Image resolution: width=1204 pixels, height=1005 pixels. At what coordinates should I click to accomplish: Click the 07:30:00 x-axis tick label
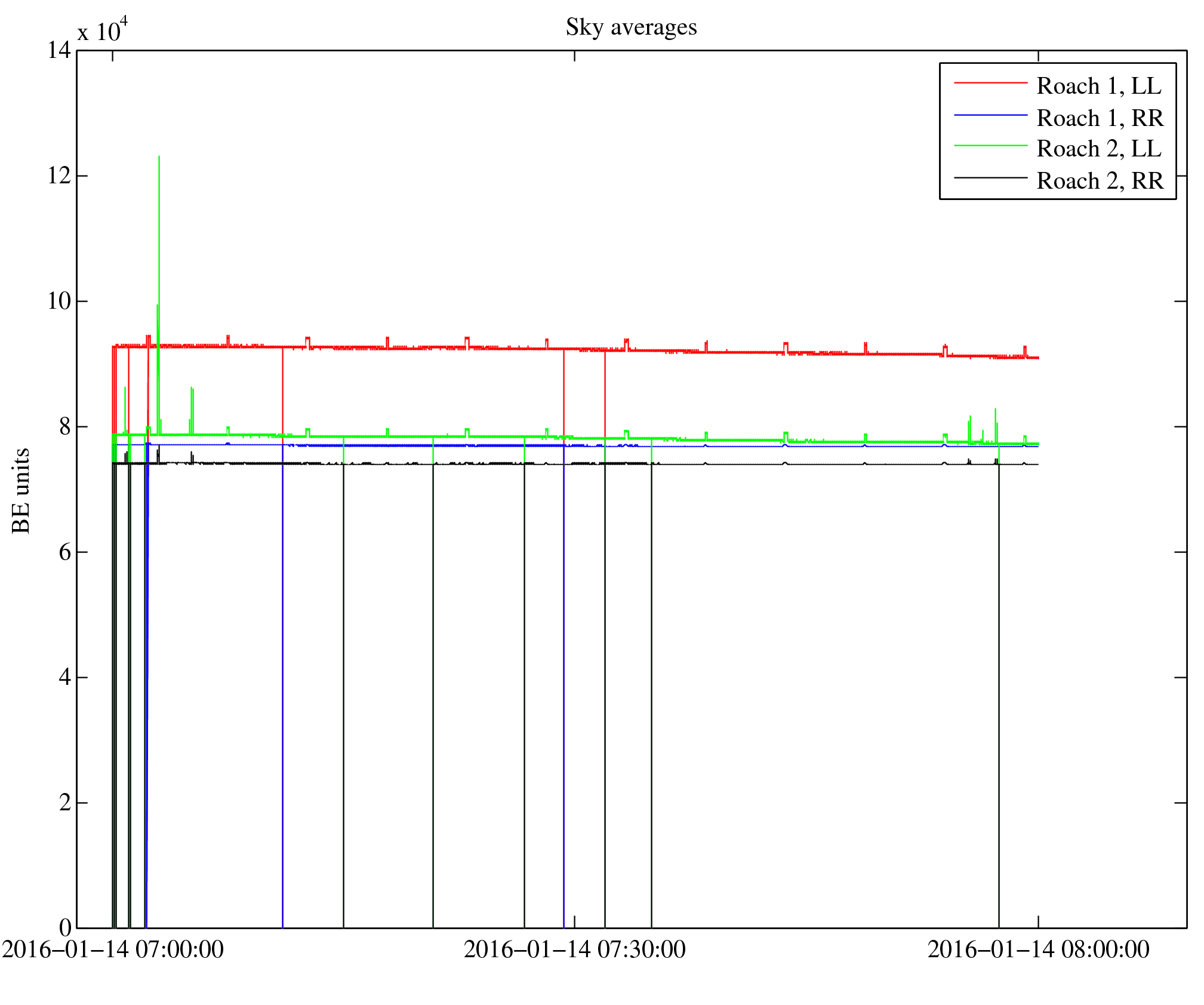(574, 949)
